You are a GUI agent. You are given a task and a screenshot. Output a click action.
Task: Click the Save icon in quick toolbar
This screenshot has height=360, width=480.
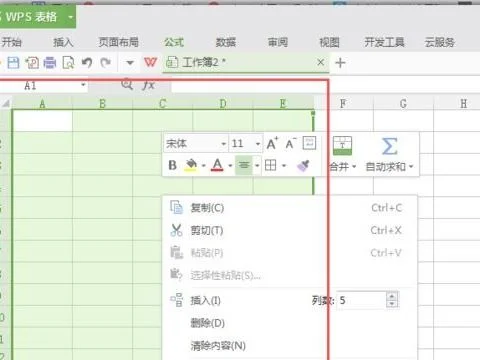tap(13, 63)
